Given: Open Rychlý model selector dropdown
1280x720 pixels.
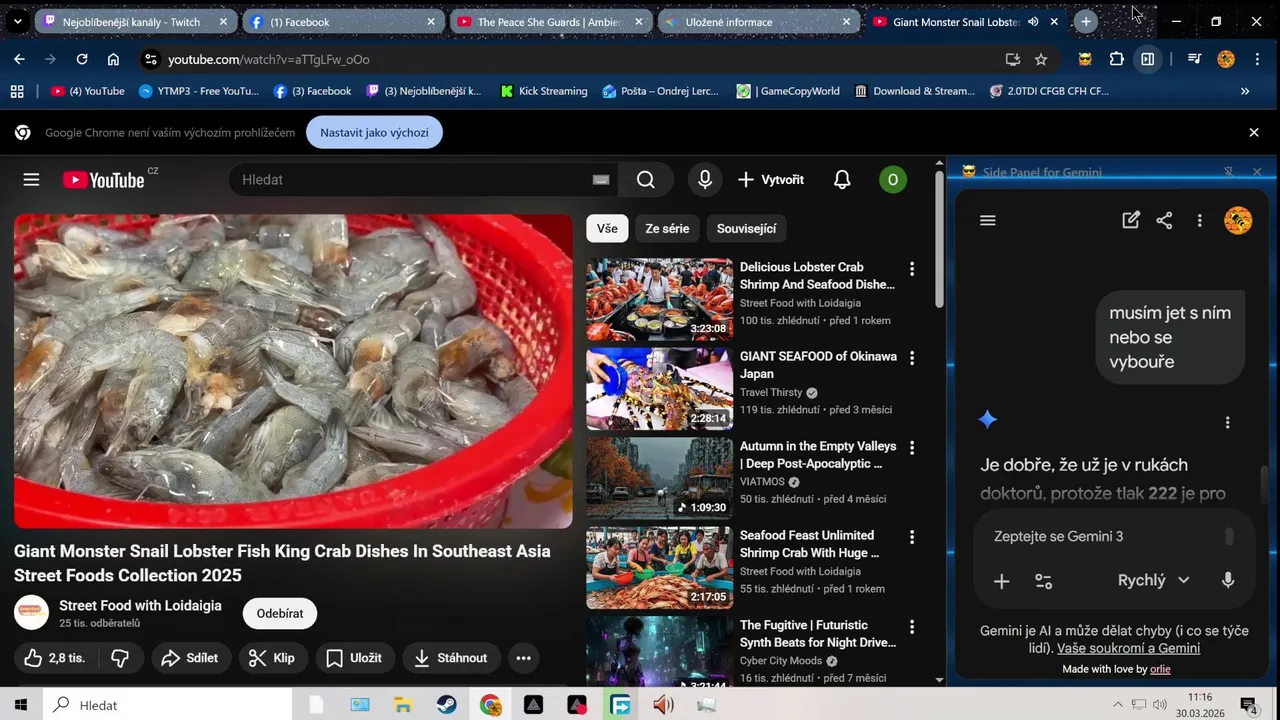Looking at the screenshot, I should 1153,581.
